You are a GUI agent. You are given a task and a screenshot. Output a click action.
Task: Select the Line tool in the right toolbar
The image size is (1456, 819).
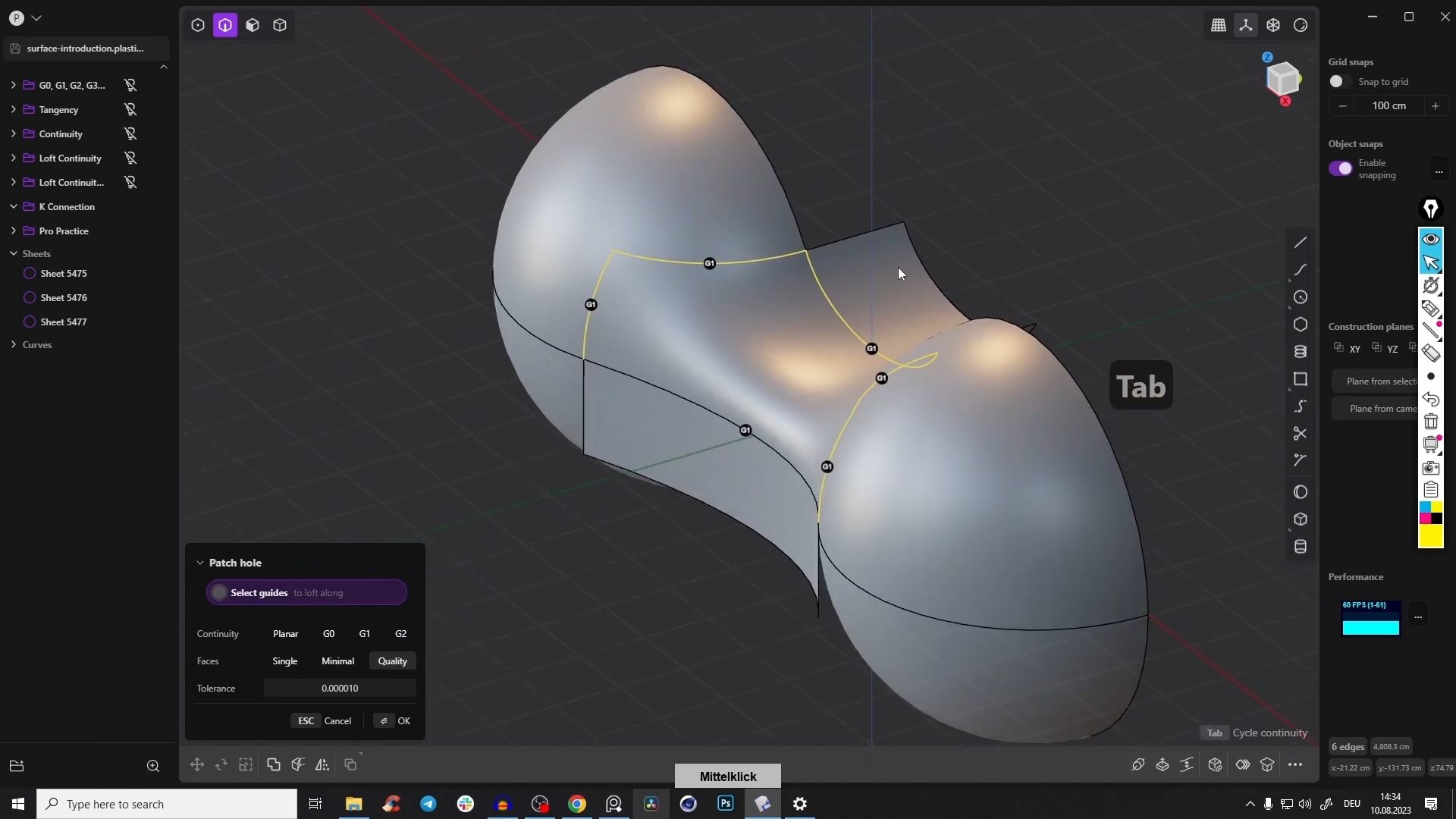pos(1300,242)
